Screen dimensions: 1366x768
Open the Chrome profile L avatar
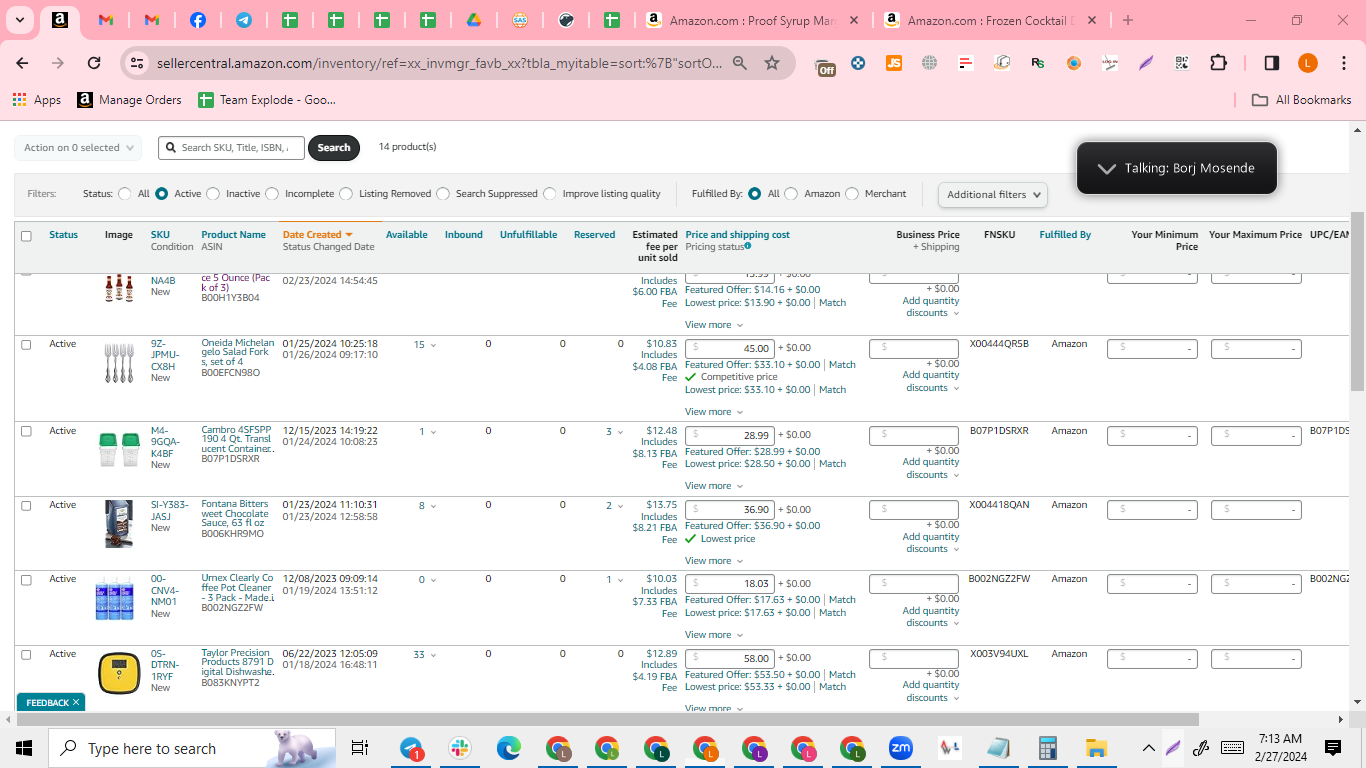pos(1308,63)
